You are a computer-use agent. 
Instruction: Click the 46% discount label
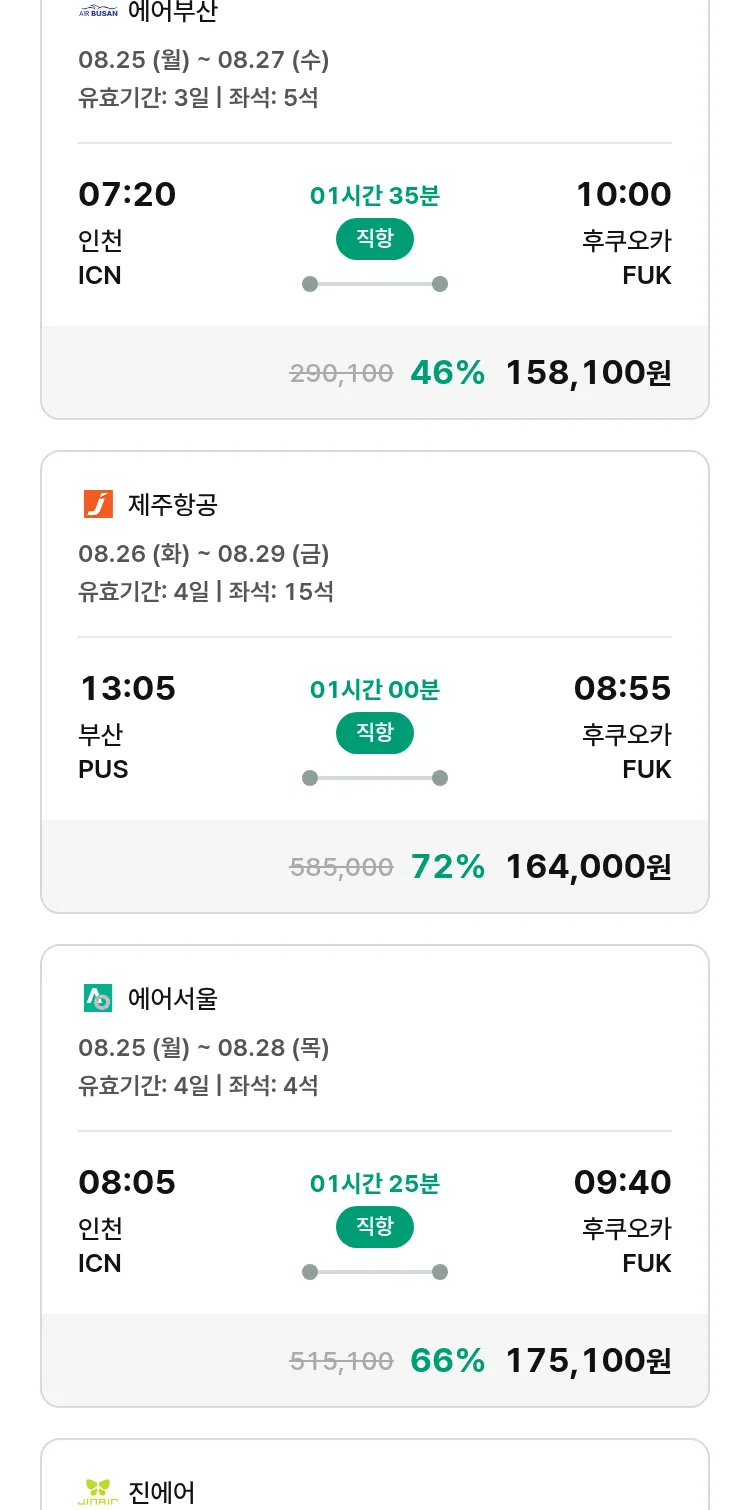448,373
